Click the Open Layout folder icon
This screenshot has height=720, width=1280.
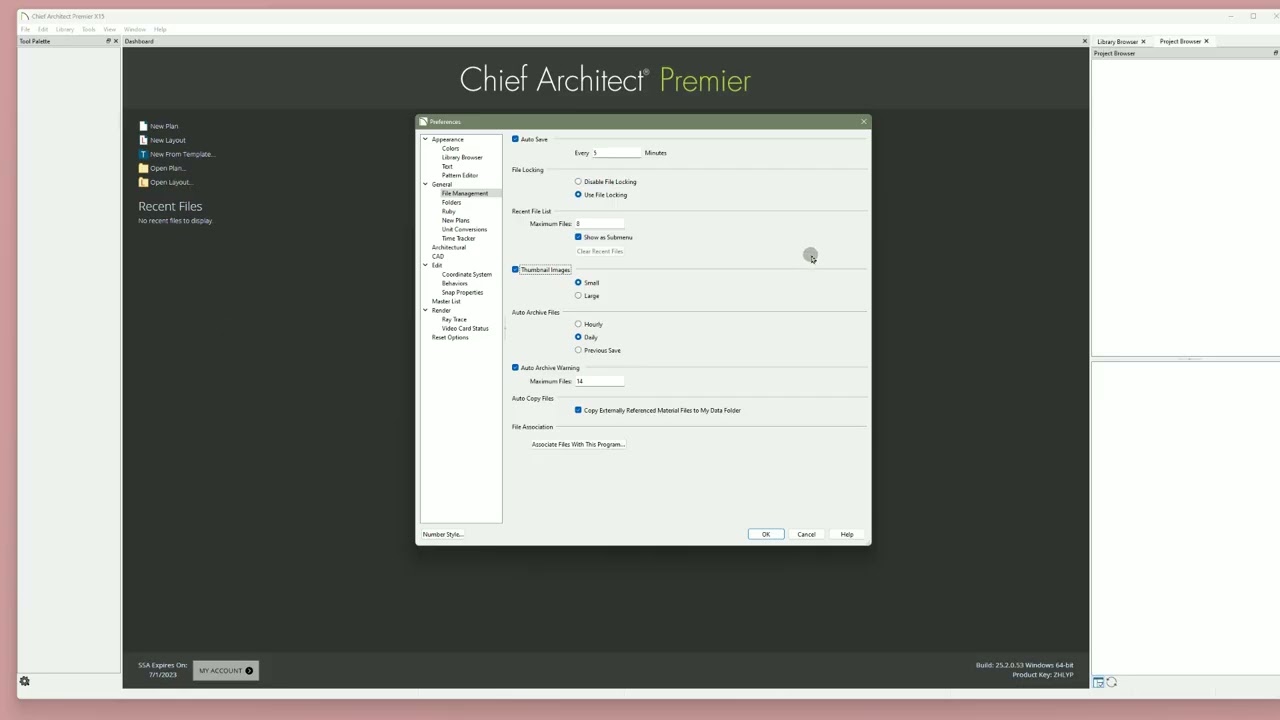point(143,182)
